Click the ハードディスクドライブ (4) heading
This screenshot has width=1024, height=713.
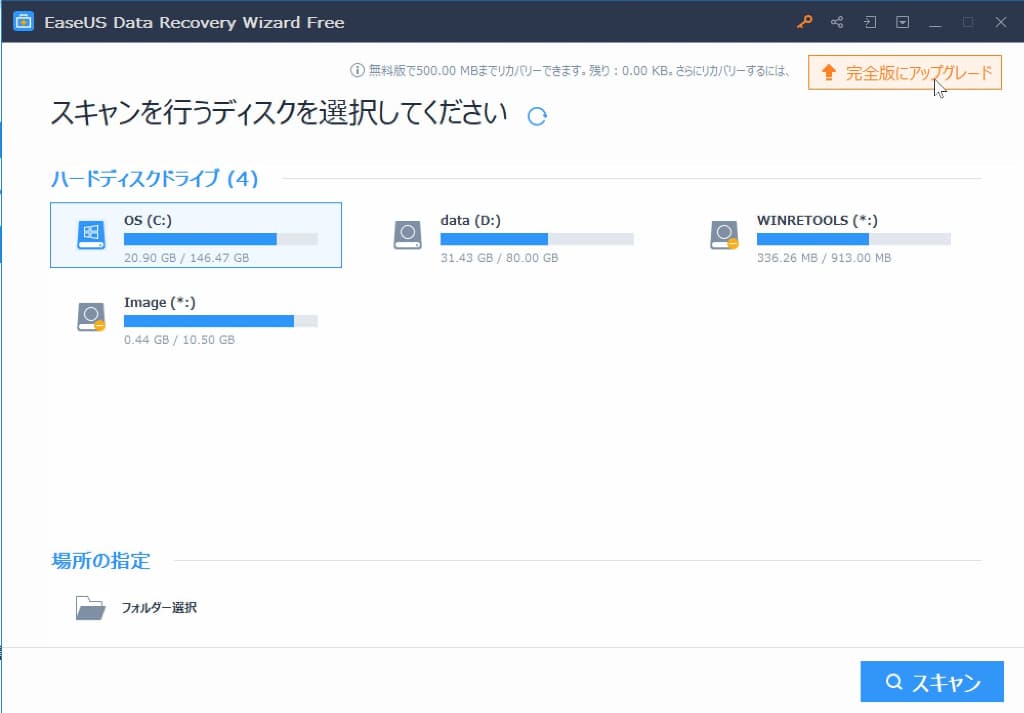click(155, 178)
